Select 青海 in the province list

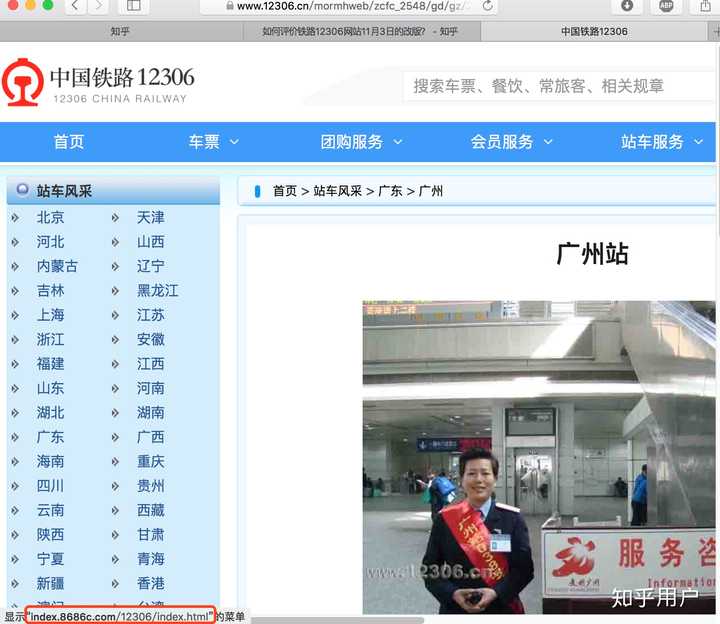pos(151,559)
